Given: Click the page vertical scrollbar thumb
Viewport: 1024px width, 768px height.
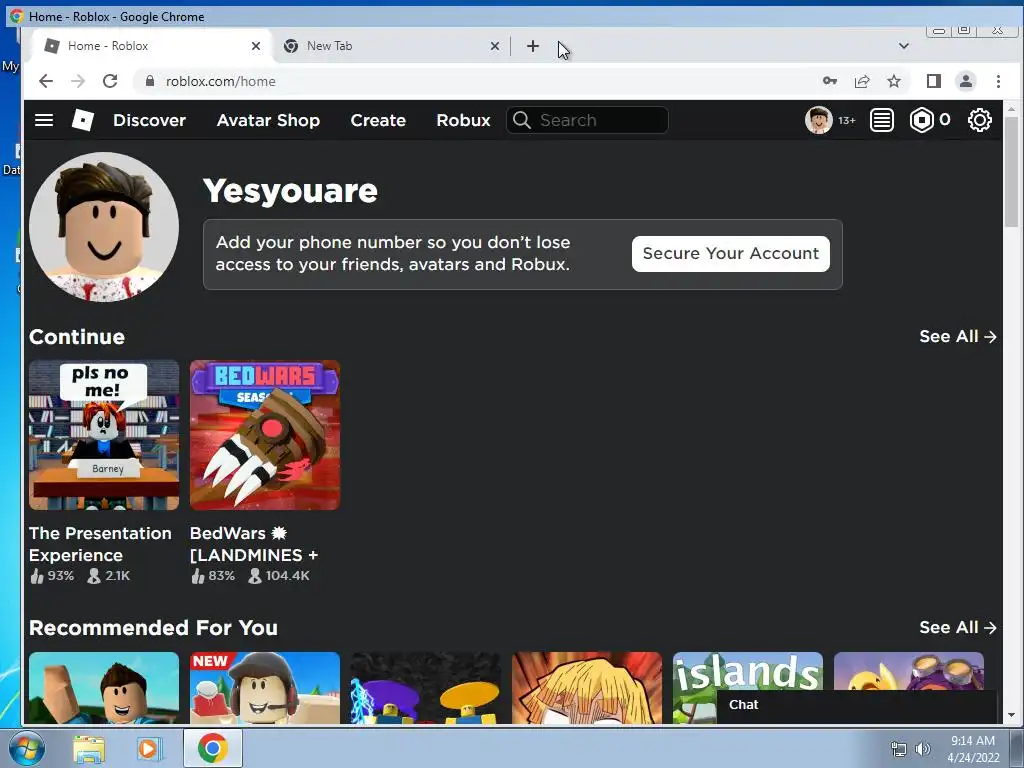Looking at the screenshot, I should pos(1012,172).
